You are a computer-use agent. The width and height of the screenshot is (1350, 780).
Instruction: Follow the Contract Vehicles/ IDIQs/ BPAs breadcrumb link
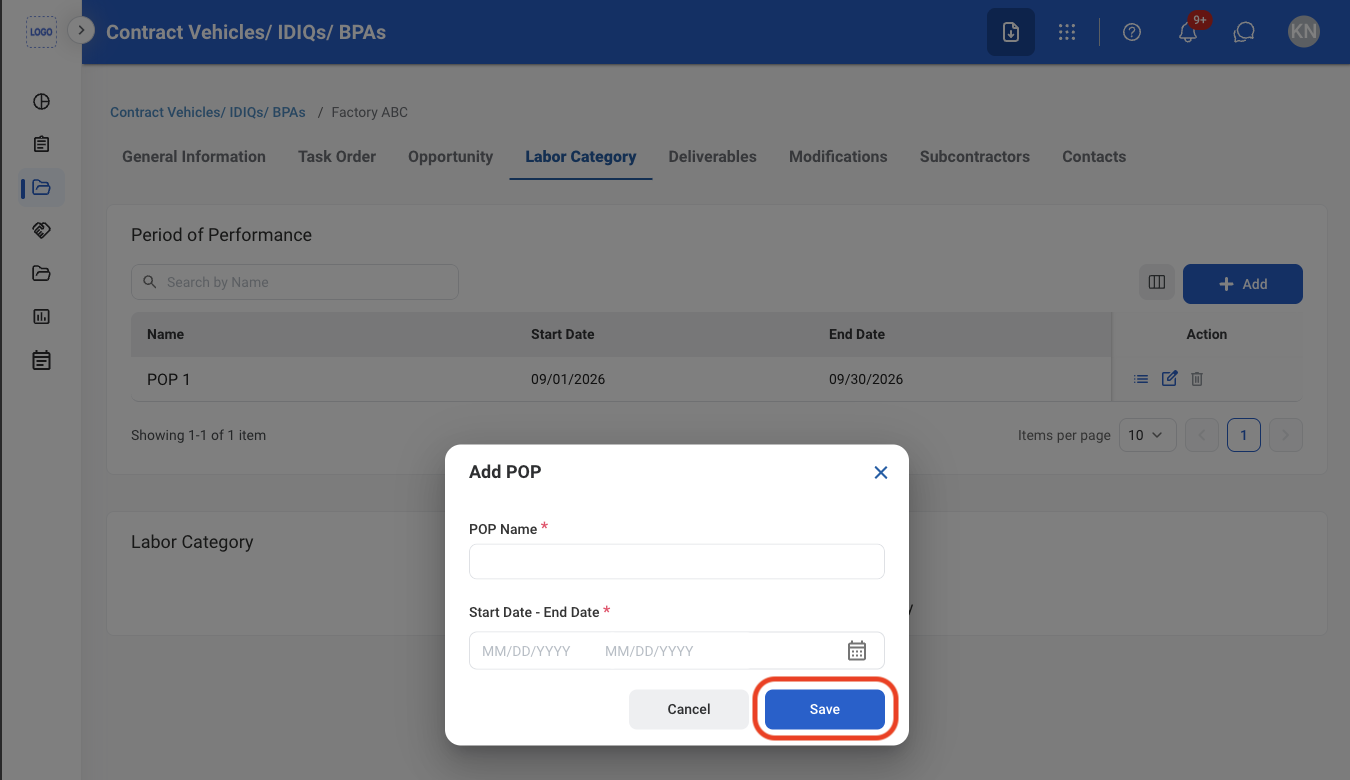pos(208,112)
